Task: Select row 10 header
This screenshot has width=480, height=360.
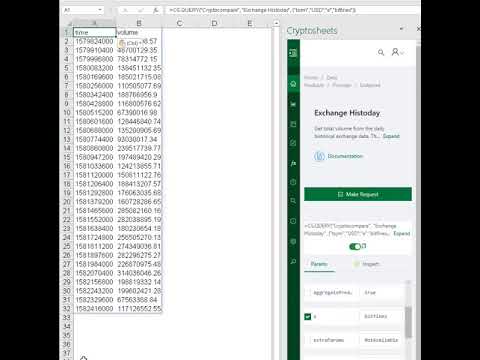Action: 67,113
